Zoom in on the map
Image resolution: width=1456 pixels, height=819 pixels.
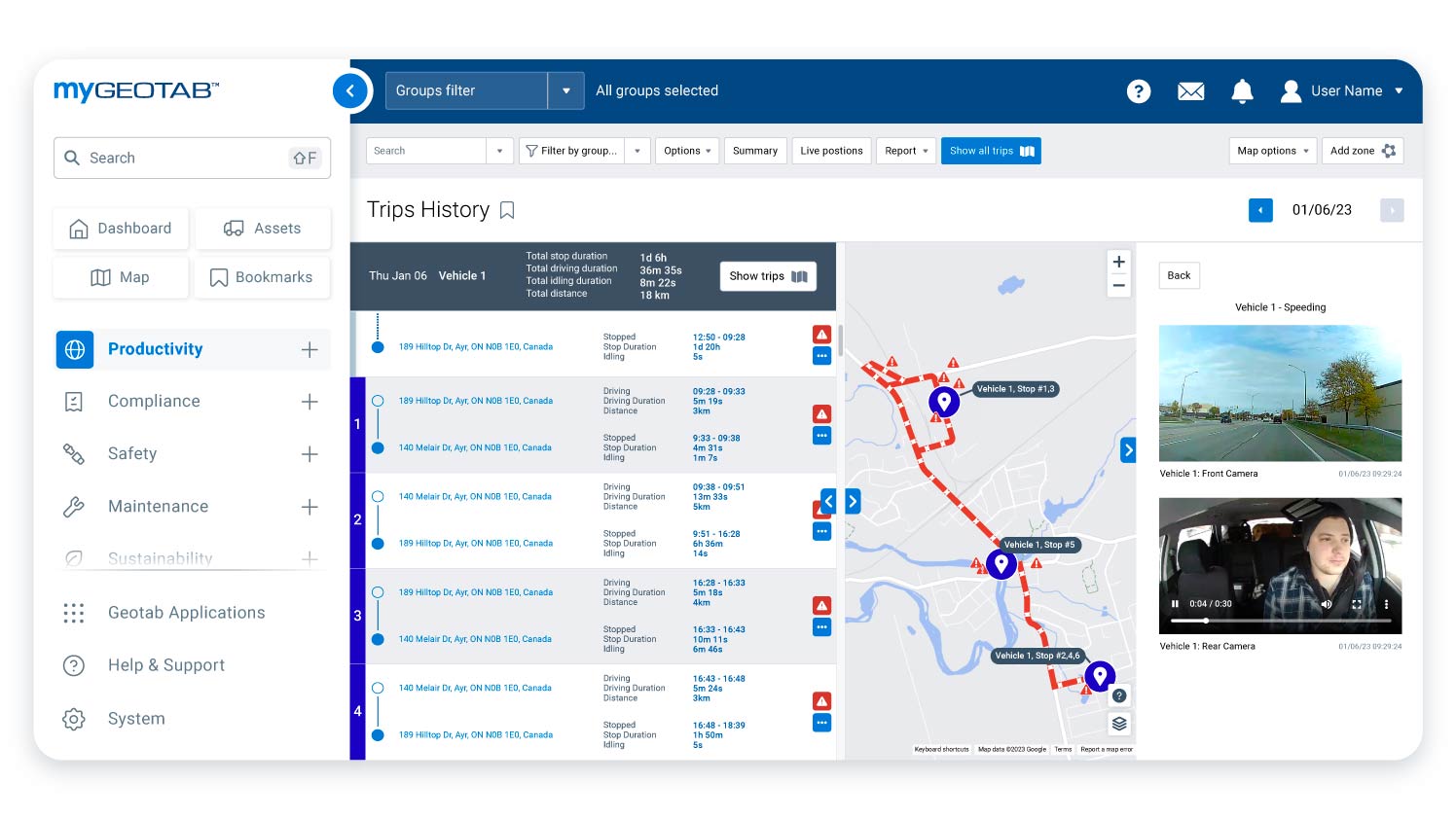(1119, 262)
